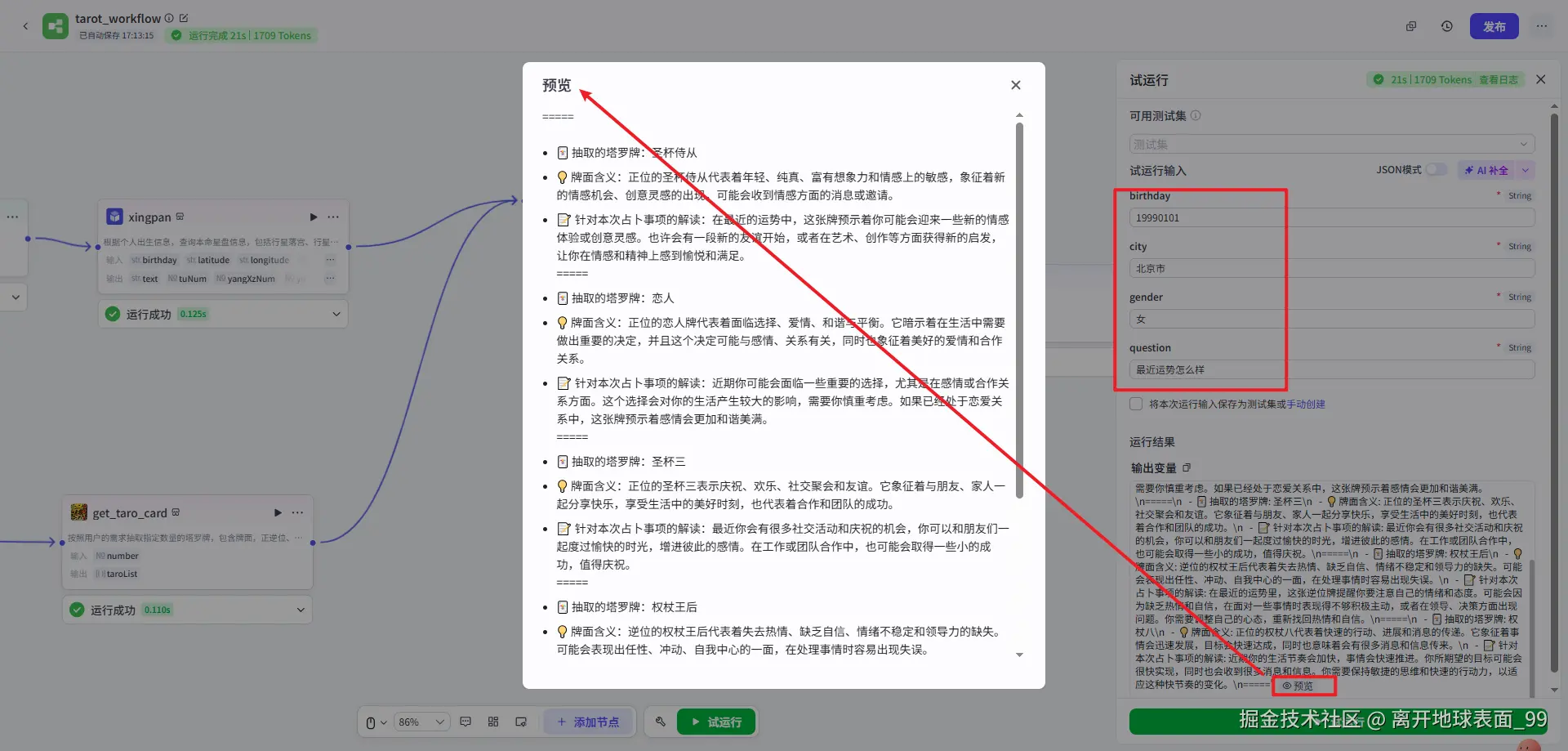
Task: Click the get_taro_card node icon
Action: [79, 512]
